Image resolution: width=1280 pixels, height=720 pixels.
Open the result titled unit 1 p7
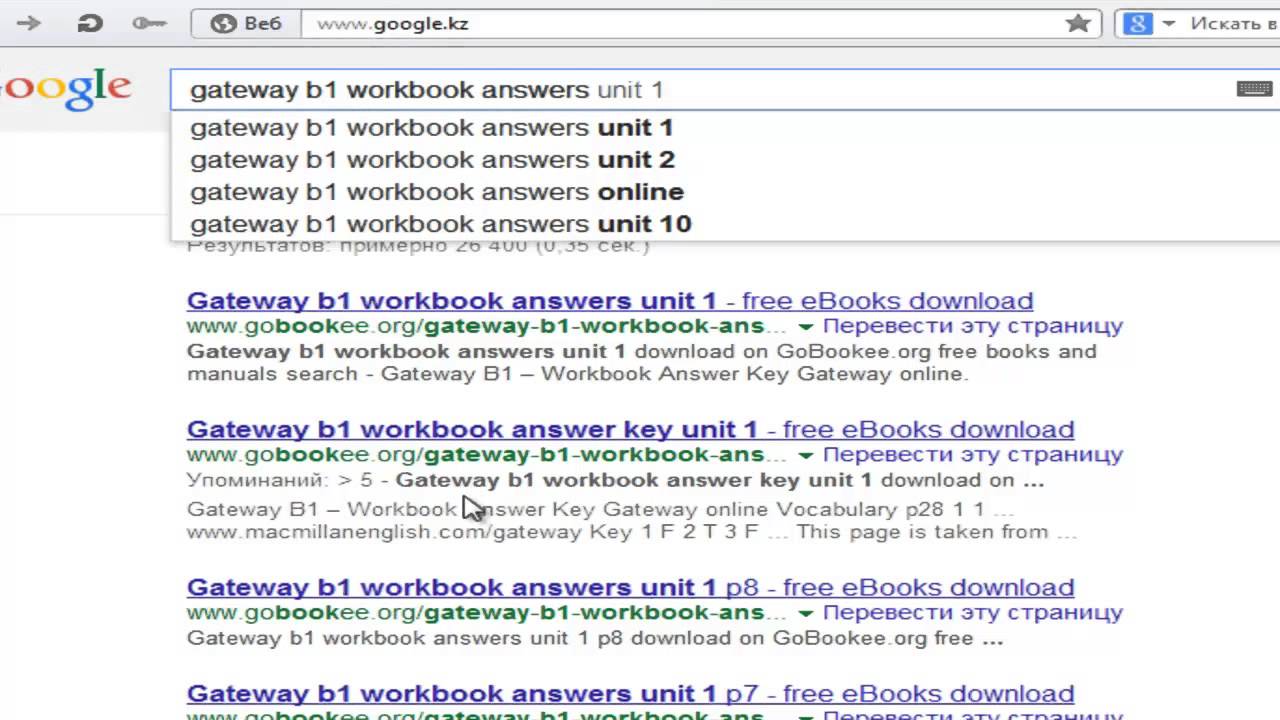pyautogui.click(x=630, y=693)
